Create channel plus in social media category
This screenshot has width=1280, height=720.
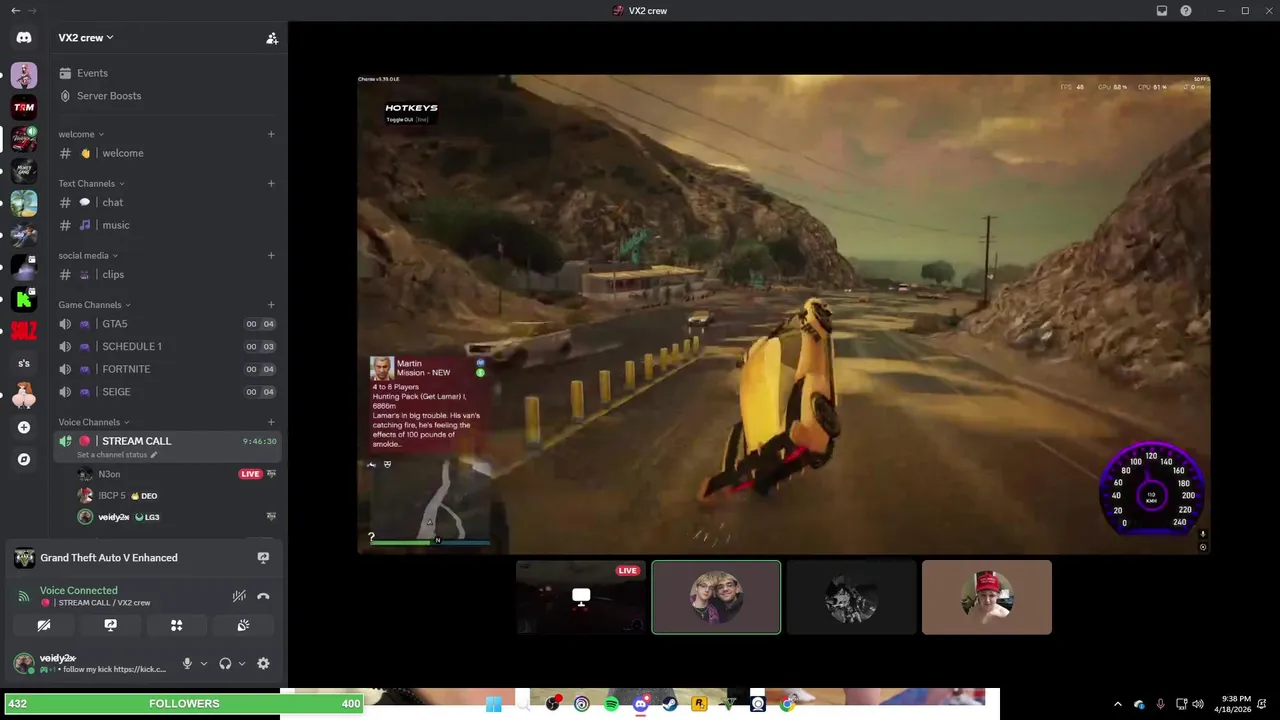271,255
